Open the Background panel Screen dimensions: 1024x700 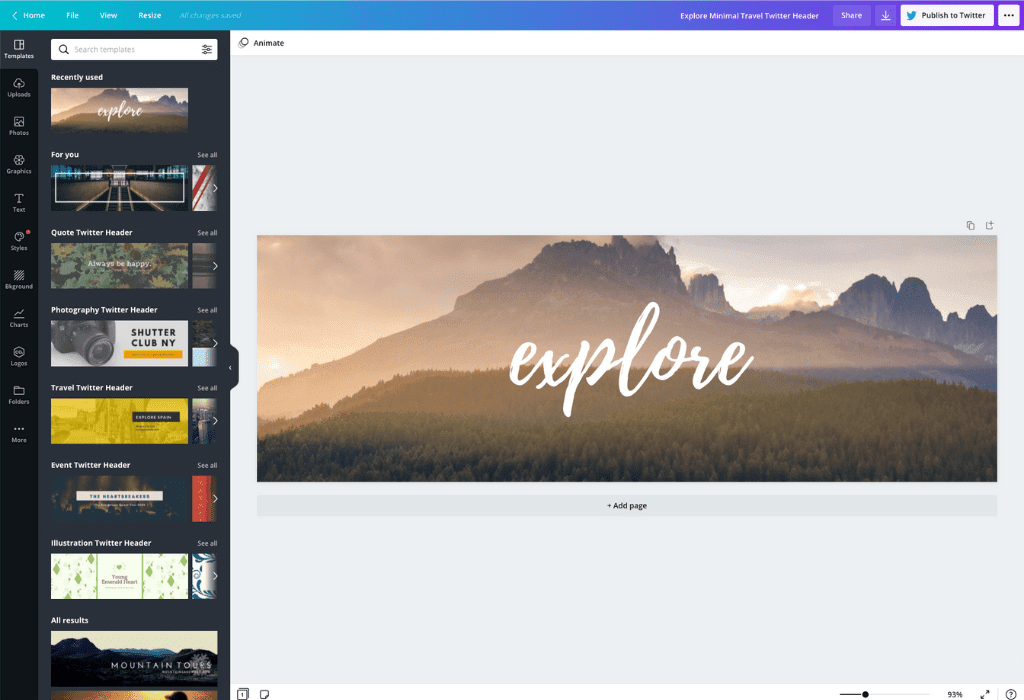(19, 279)
